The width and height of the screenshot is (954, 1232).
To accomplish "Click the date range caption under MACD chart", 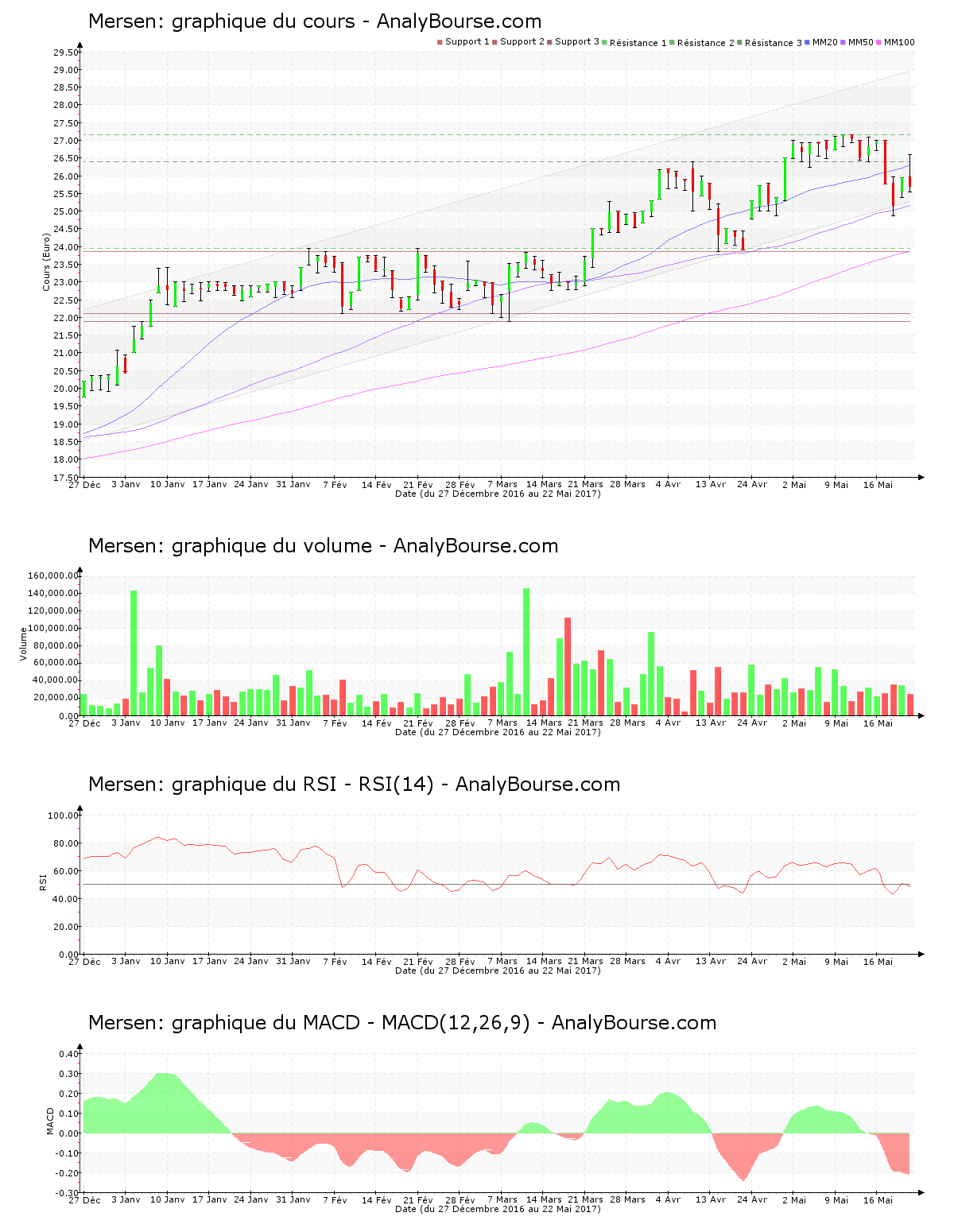I will 498,1209.
